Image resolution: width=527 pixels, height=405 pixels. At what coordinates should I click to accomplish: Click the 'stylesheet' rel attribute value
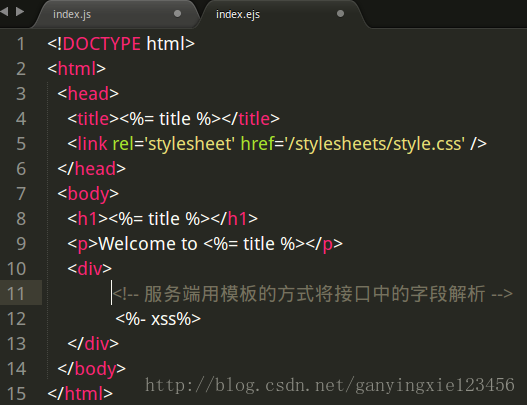click(189, 144)
